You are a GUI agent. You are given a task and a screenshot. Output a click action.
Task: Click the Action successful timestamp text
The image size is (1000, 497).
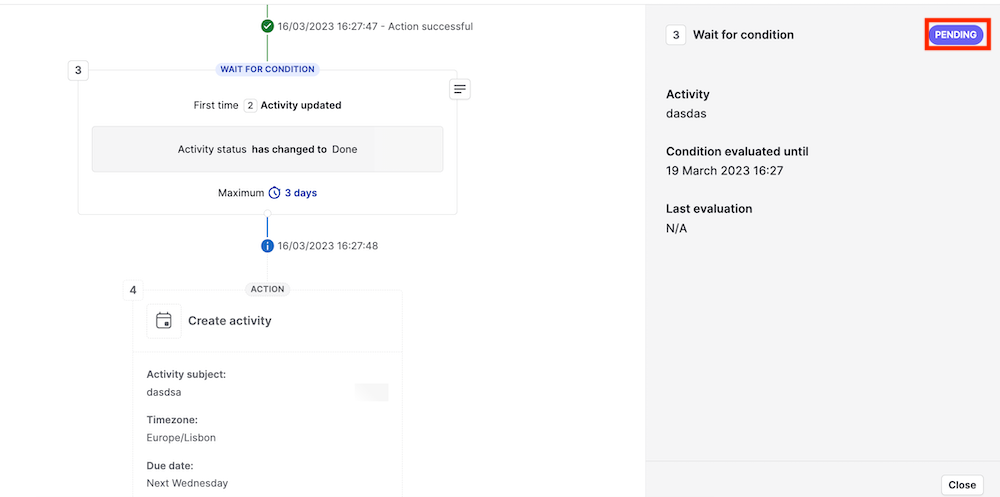tap(376, 26)
